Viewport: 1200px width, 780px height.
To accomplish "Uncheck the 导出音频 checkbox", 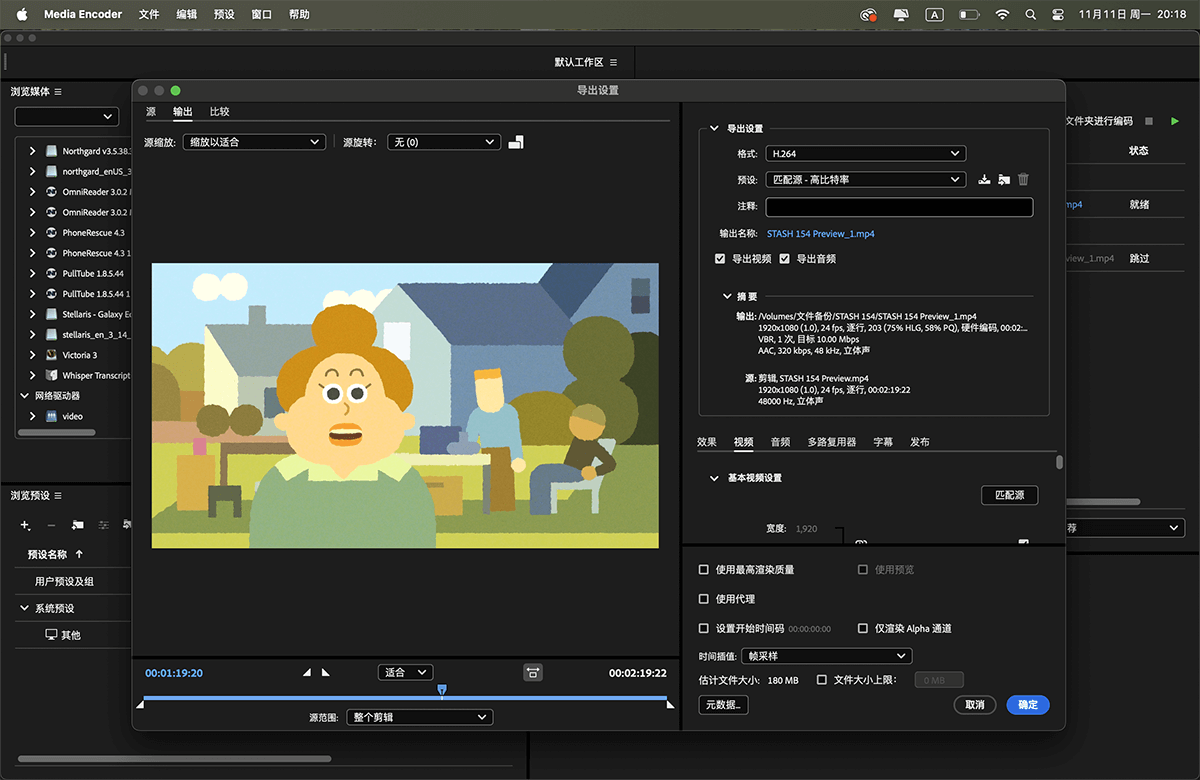I will pos(784,259).
